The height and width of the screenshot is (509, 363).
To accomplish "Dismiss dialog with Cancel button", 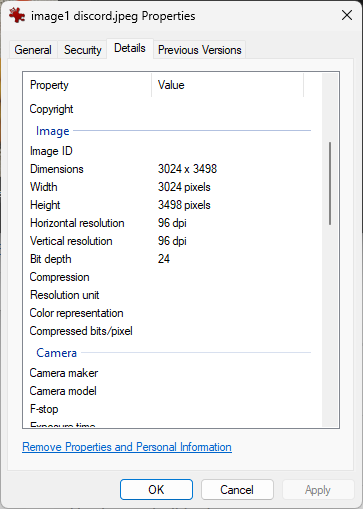I will [x=237, y=490].
